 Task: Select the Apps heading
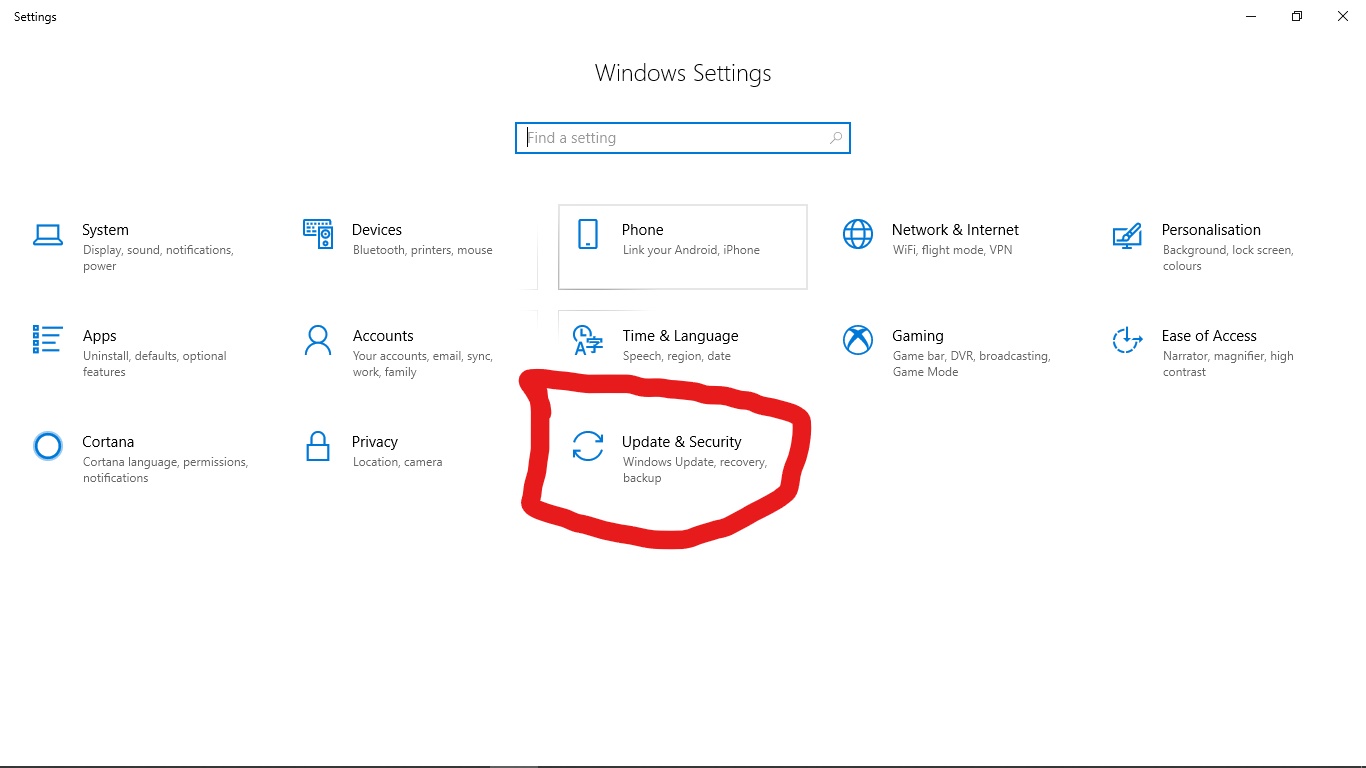pos(100,336)
